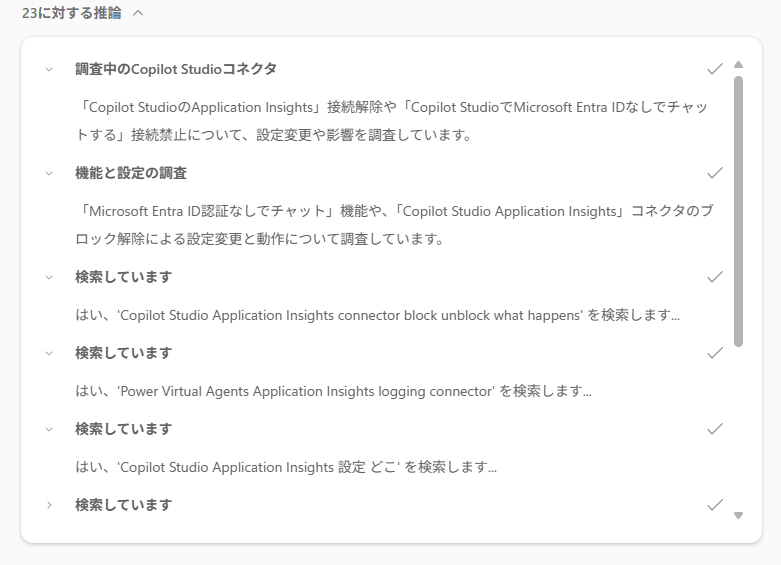Image resolution: width=781 pixels, height=565 pixels.
Task: Click heading 機能と設定の調査
Action: tap(131, 173)
